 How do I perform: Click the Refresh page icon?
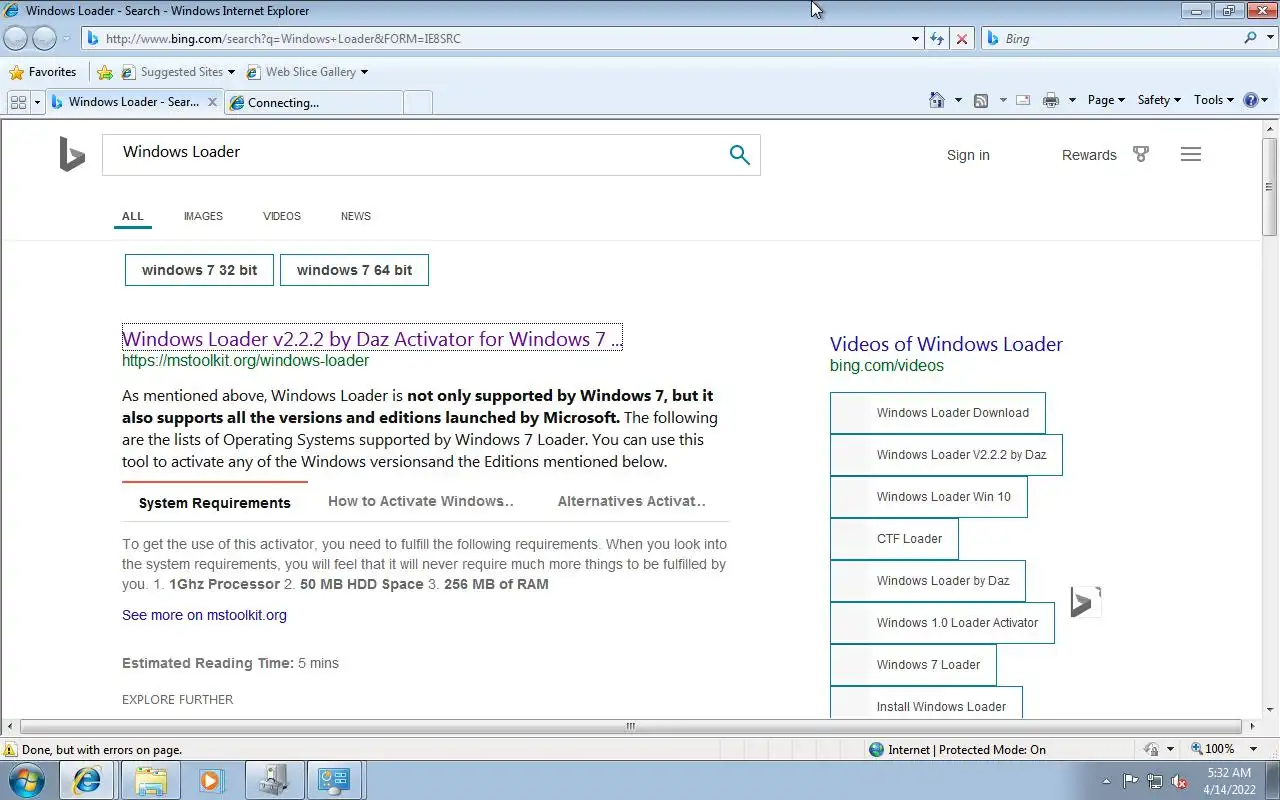pyautogui.click(x=937, y=39)
